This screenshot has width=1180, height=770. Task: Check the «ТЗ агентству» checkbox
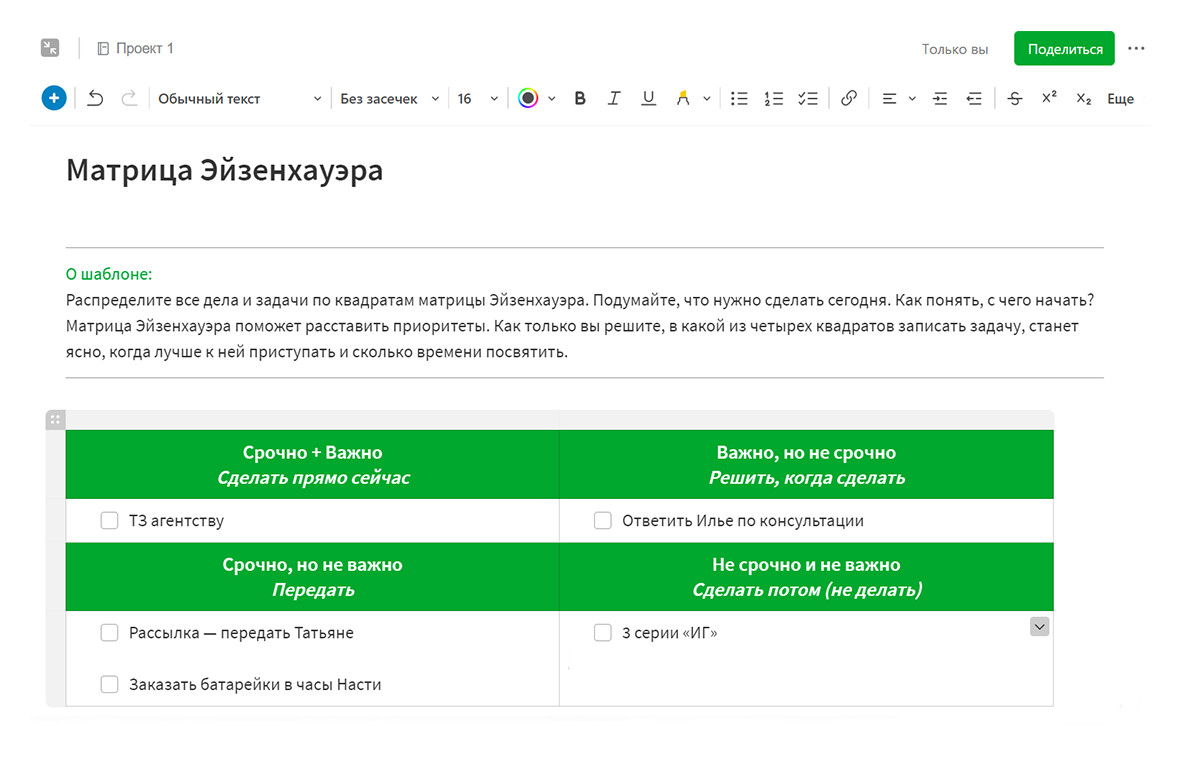[109, 520]
